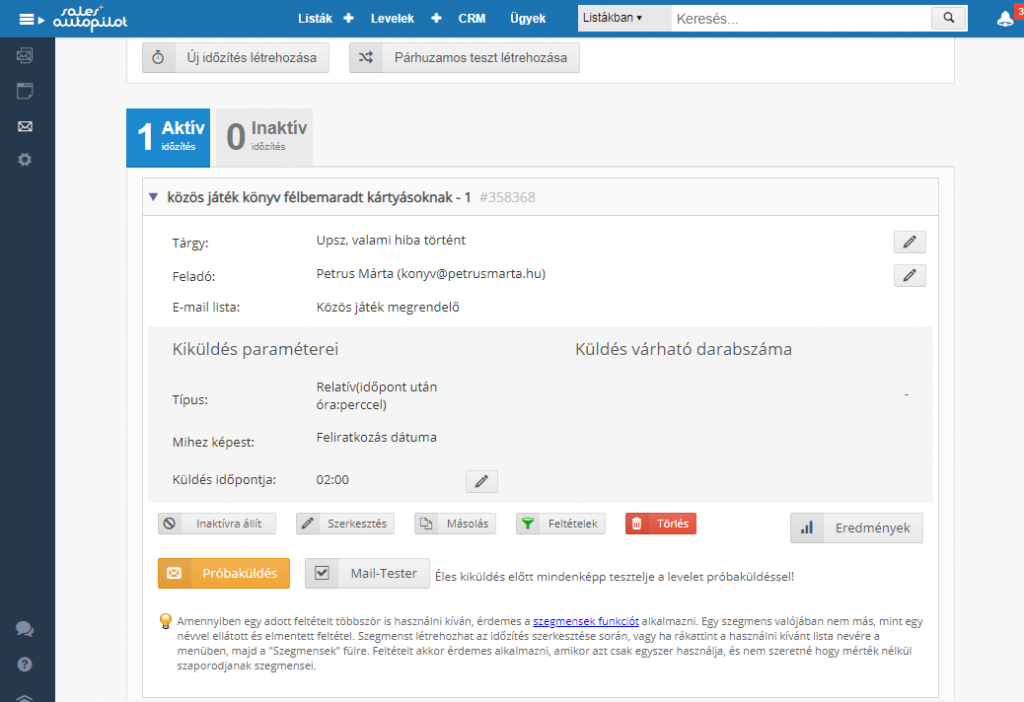Open the hamburger menu next to the logo
The height and width of the screenshot is (702, 1024).
pyautogui.click(x=26, y=18)
